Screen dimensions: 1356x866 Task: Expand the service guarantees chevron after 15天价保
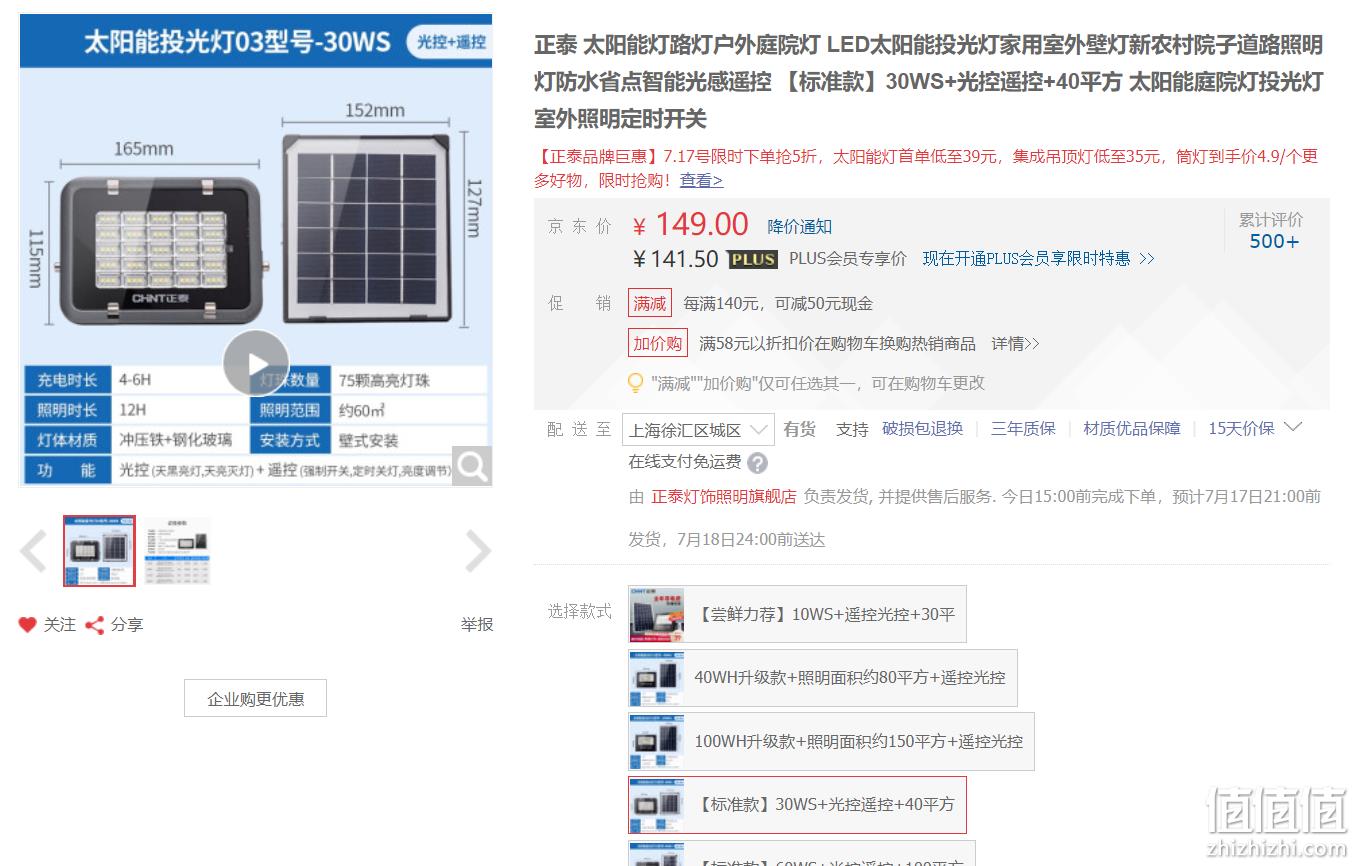pyautogui.click(x=1292, y=427)
